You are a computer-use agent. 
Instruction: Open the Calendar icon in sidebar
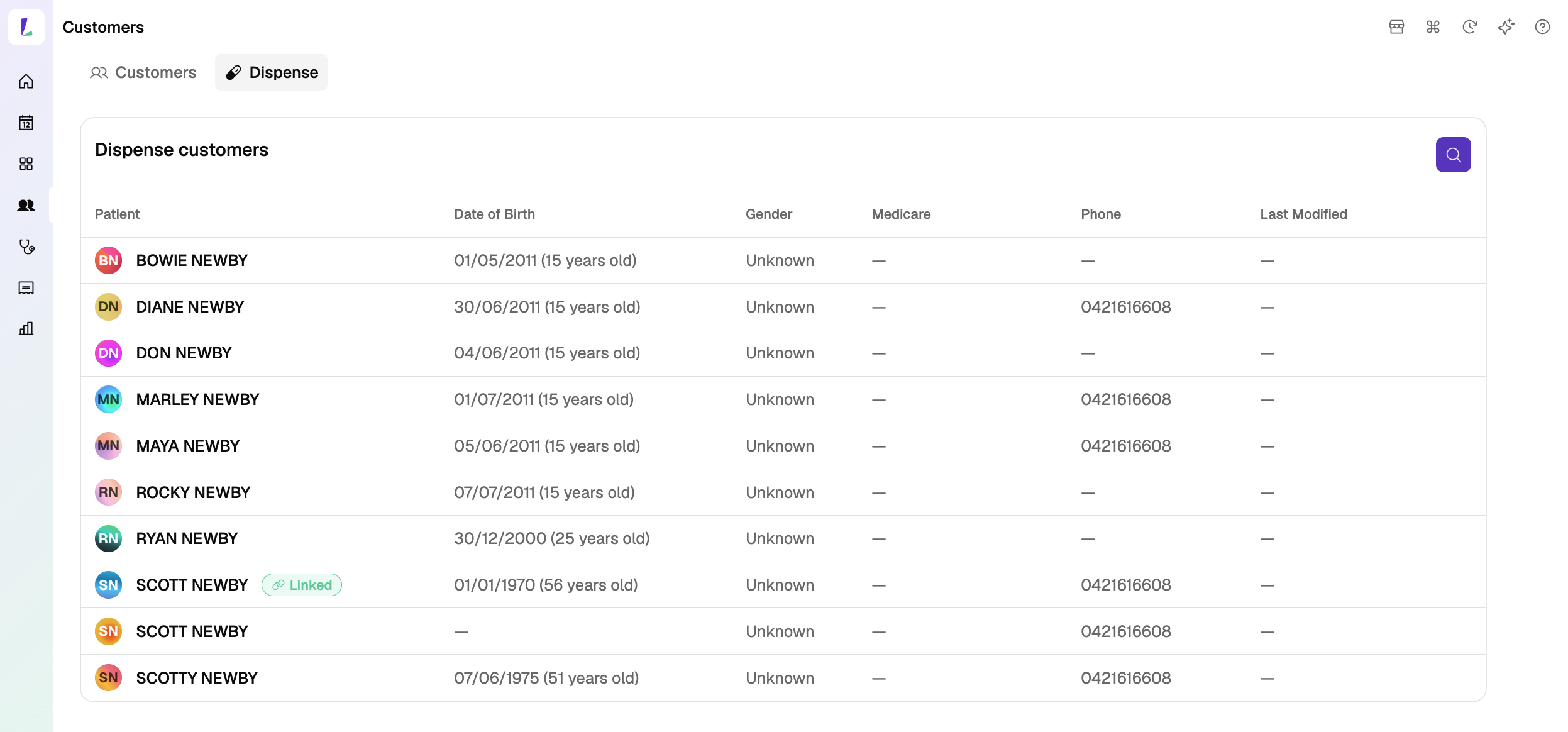[26, 123]
